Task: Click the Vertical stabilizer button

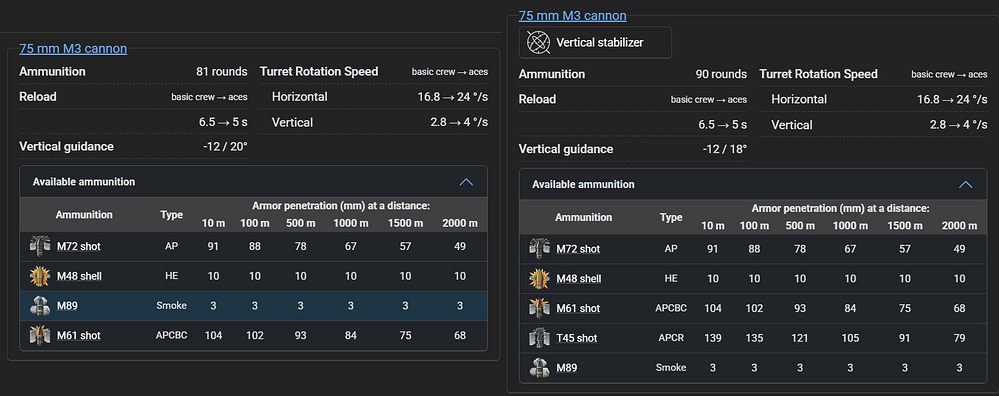Action: (595, 43)
